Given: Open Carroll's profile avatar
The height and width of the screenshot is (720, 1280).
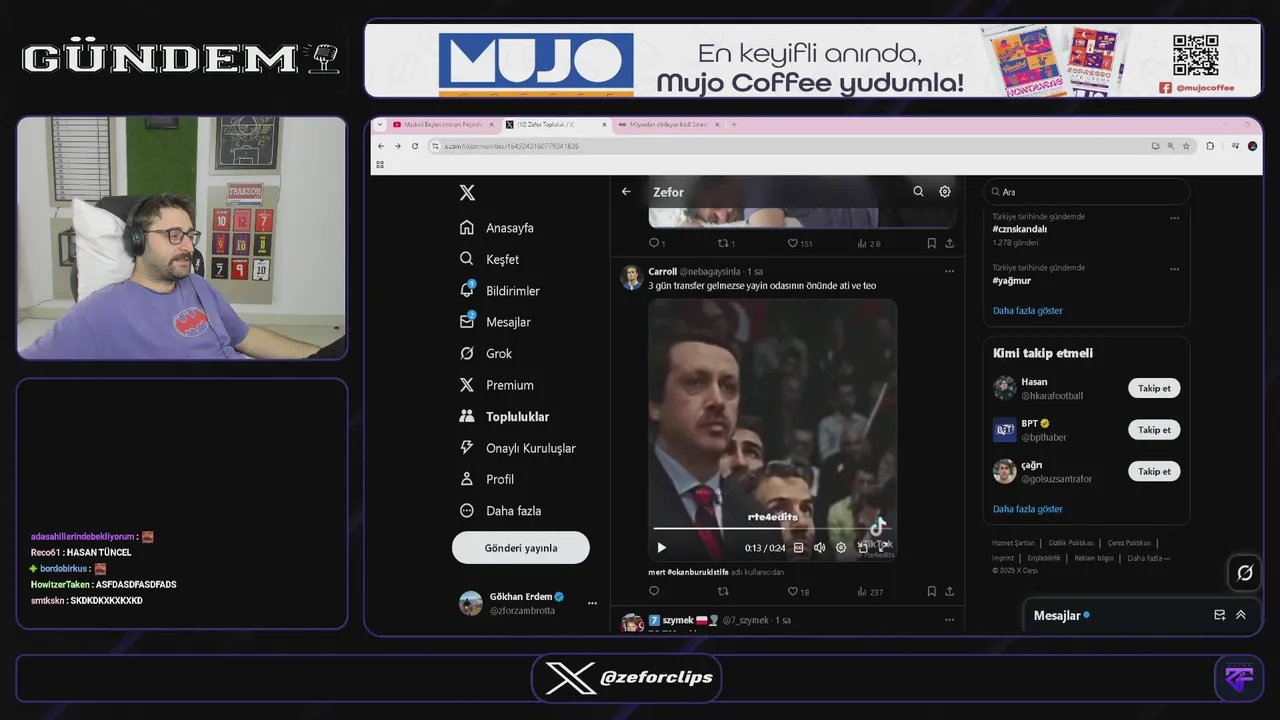Looking at the screenshot, I should tap(631, 277).
